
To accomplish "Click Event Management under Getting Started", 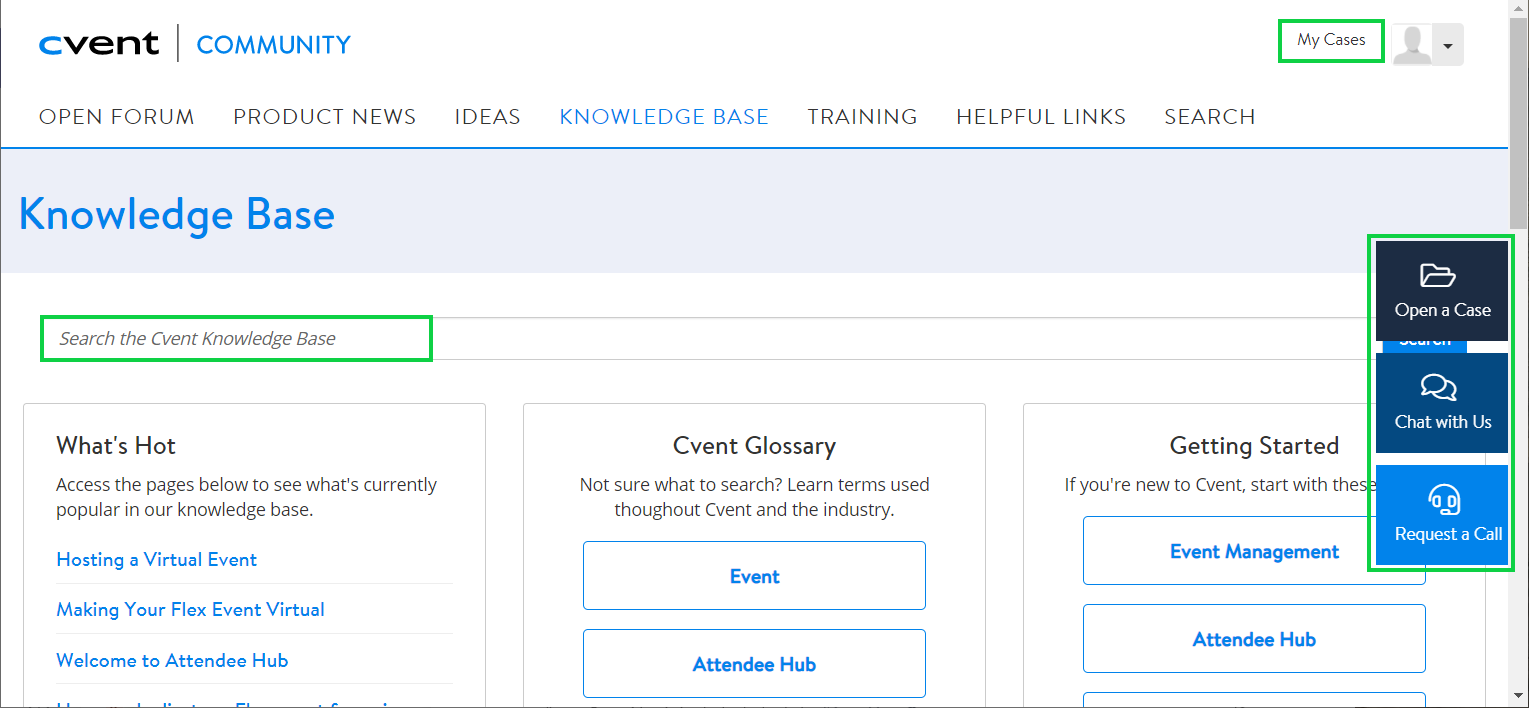I will point(1254,551).
